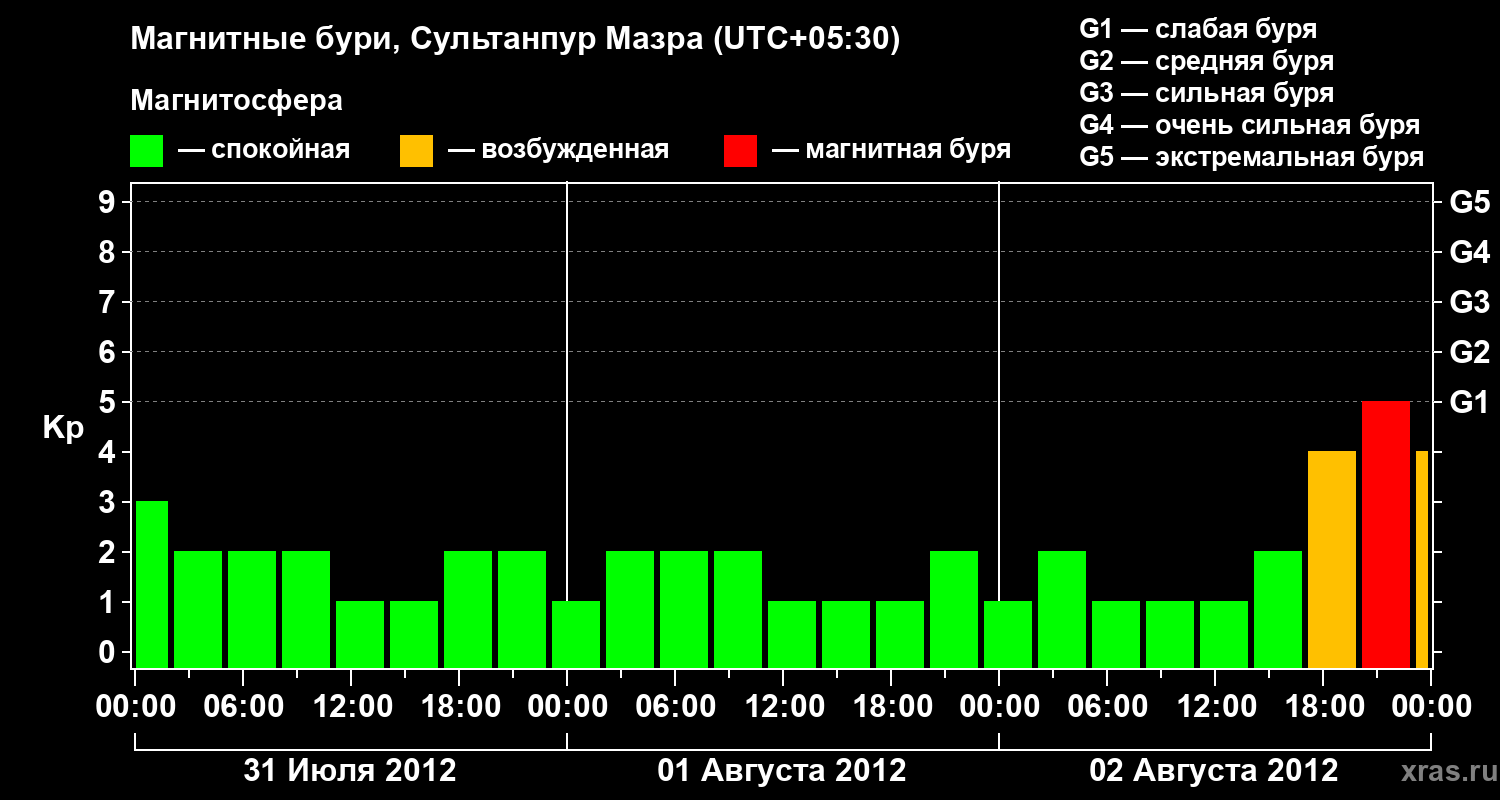Click the '02 Августа 2012' date label
The image size is (1500, 800).
pos(1214,771)
